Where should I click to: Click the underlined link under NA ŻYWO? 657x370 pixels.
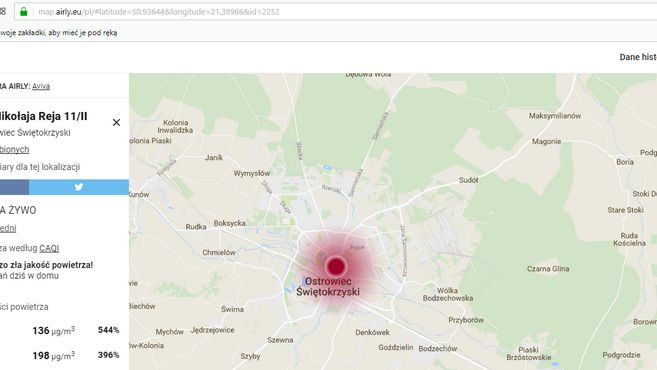point(8,228)
